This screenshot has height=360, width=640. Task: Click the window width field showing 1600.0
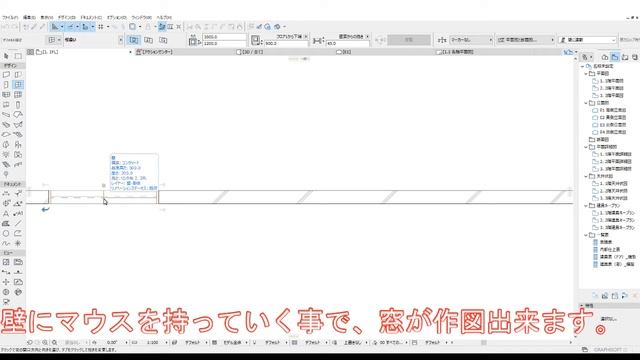[x=224, y=37]
